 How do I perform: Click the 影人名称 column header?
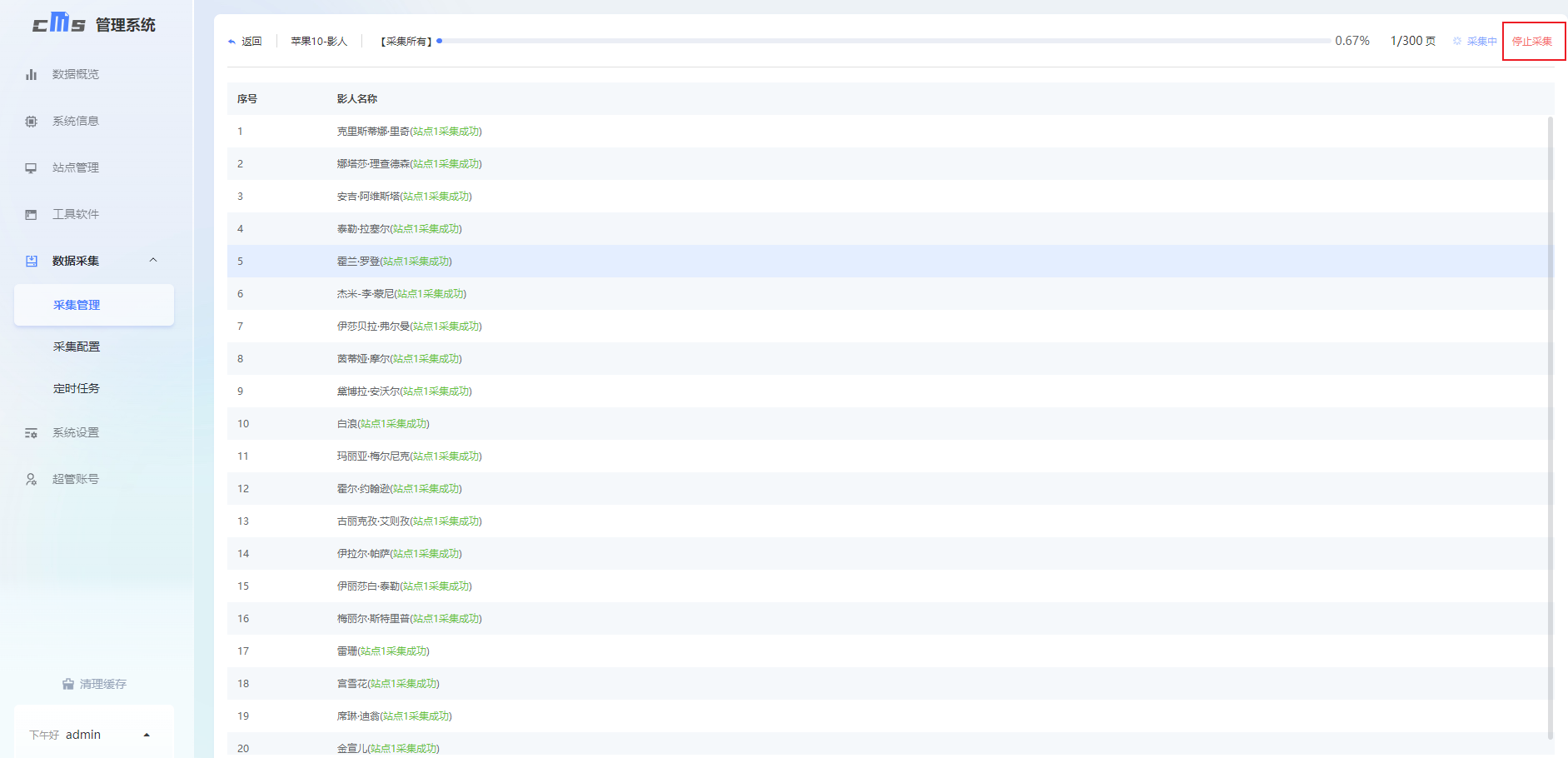pyautogui.click(x=357, y=98)
